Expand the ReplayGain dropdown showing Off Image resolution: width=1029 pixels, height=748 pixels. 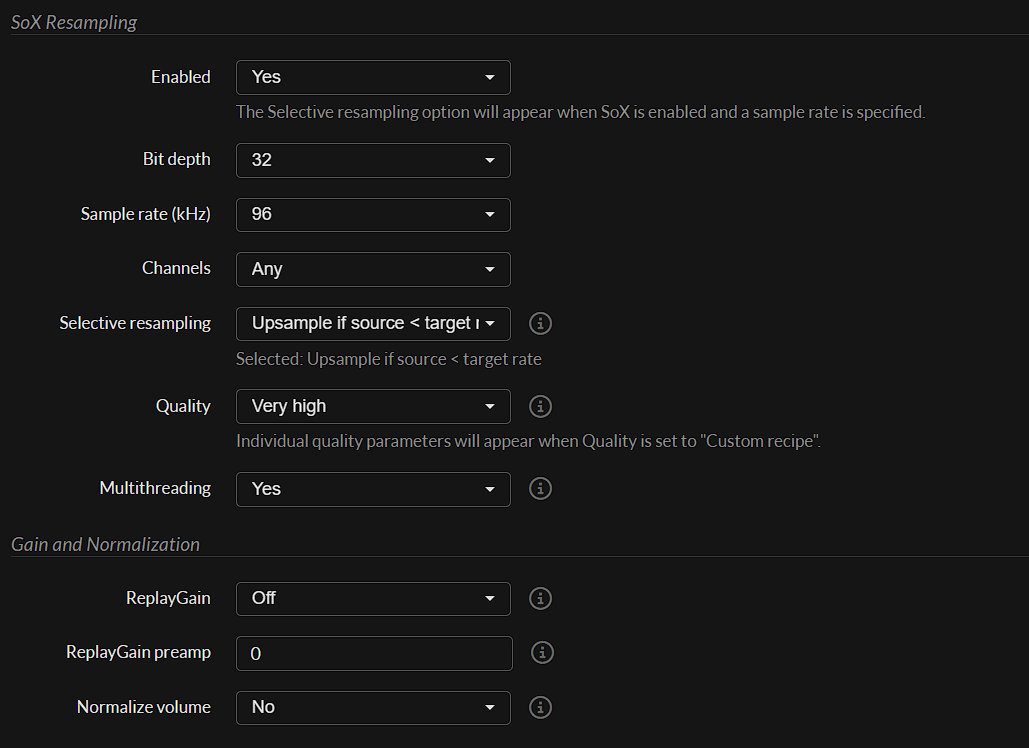click(x=373, y=598)
